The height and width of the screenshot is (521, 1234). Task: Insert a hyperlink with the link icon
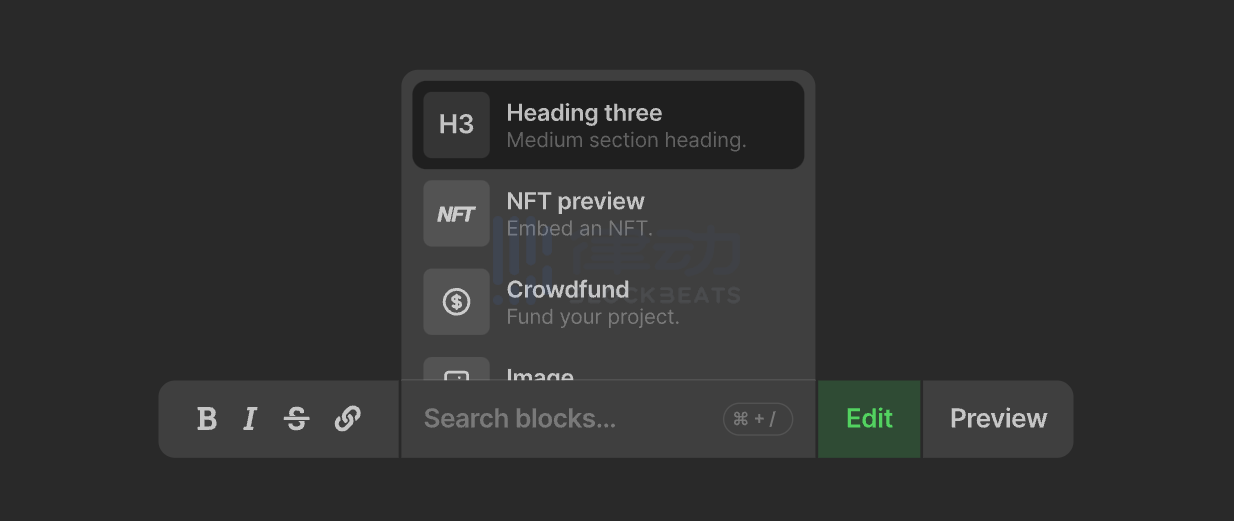pos(347,419)
